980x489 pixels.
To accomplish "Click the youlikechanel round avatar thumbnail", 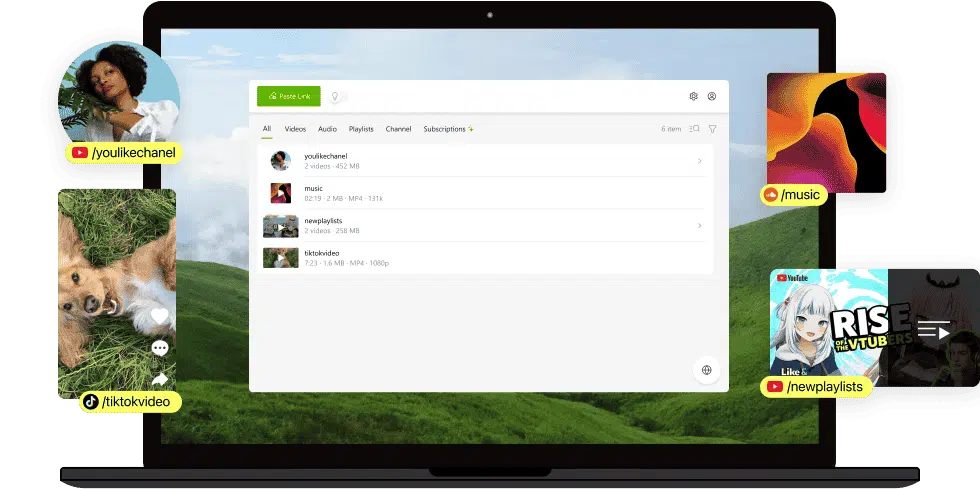I will click(x=281, y=161).
